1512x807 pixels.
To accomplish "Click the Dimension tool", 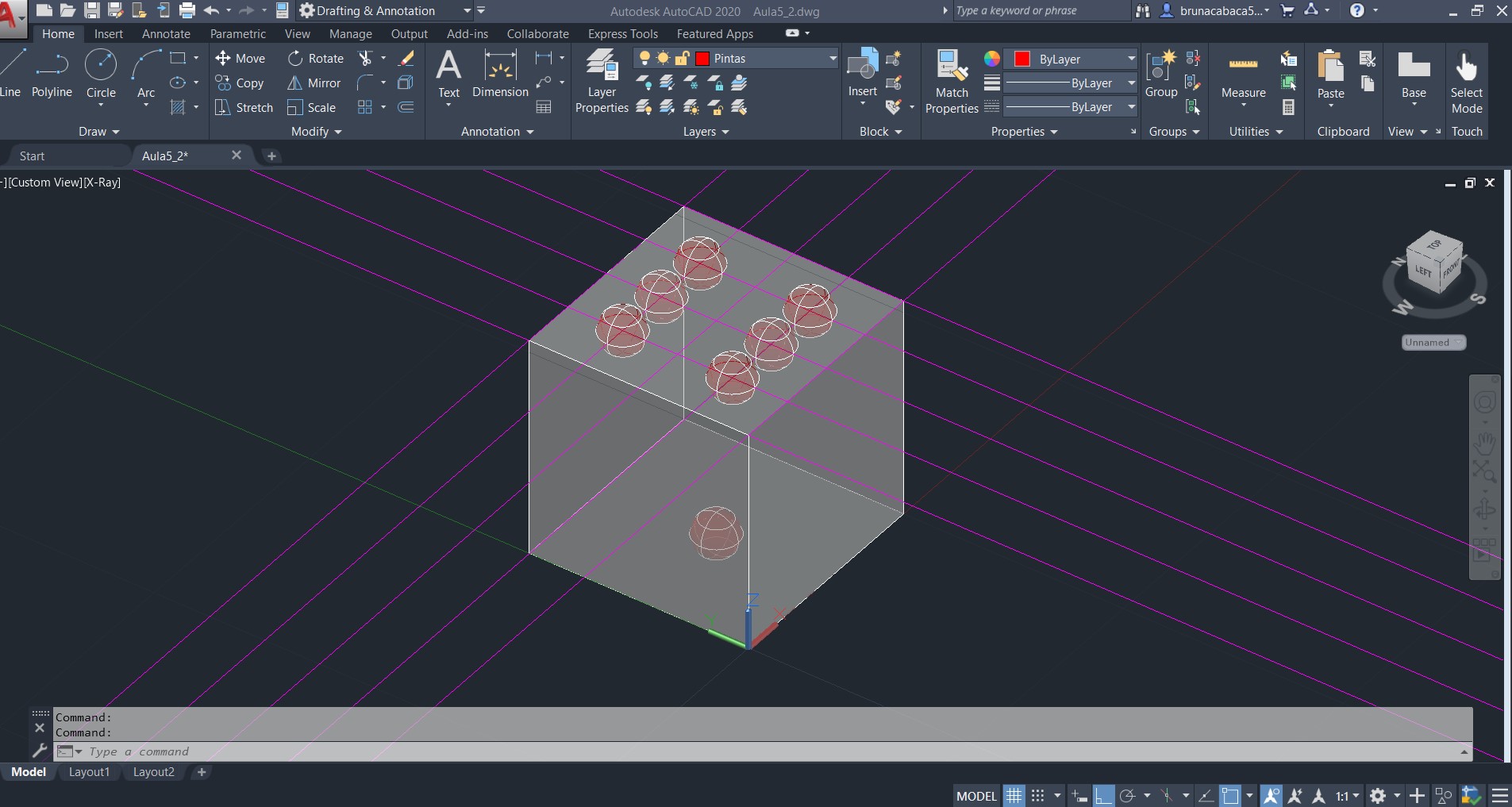I will click(500, 73).
